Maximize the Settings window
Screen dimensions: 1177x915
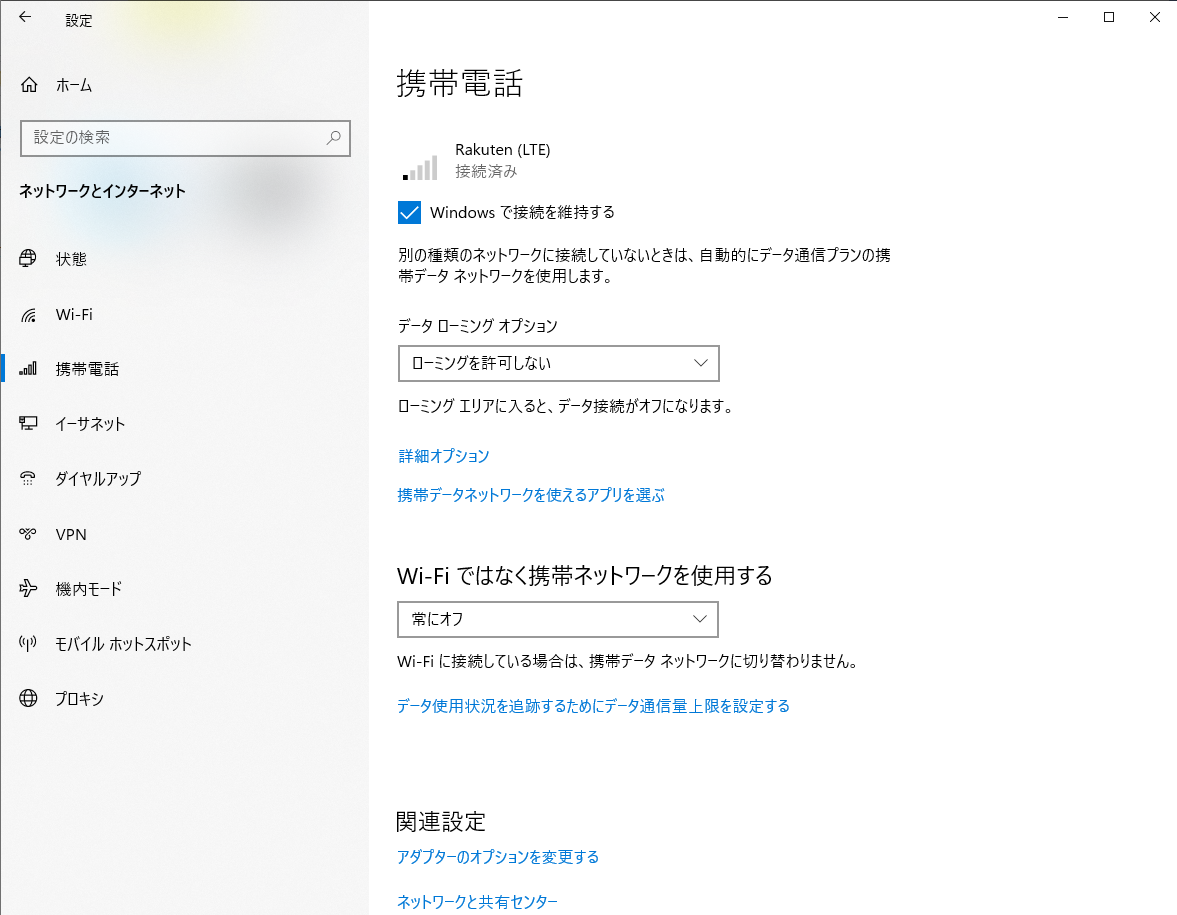coord(1109,17)
